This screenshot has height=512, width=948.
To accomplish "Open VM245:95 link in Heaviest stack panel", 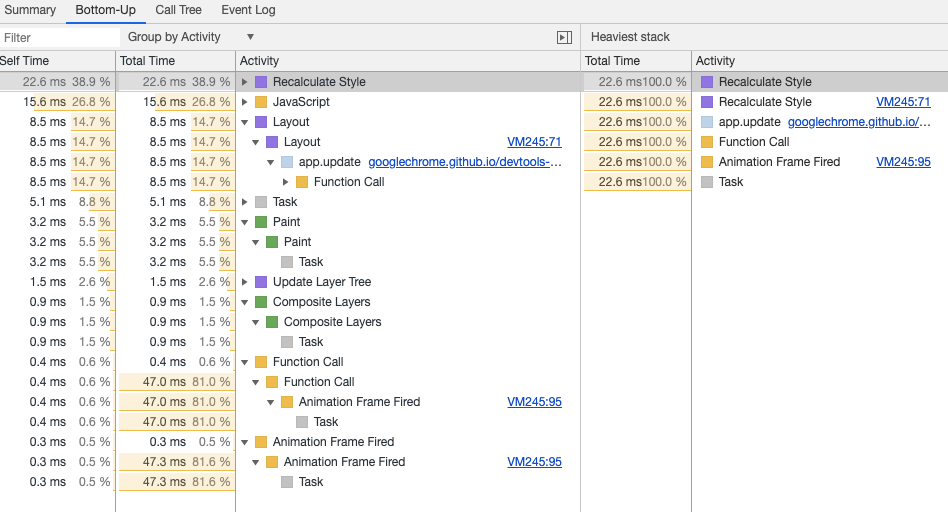I will [x=903, y=161].
